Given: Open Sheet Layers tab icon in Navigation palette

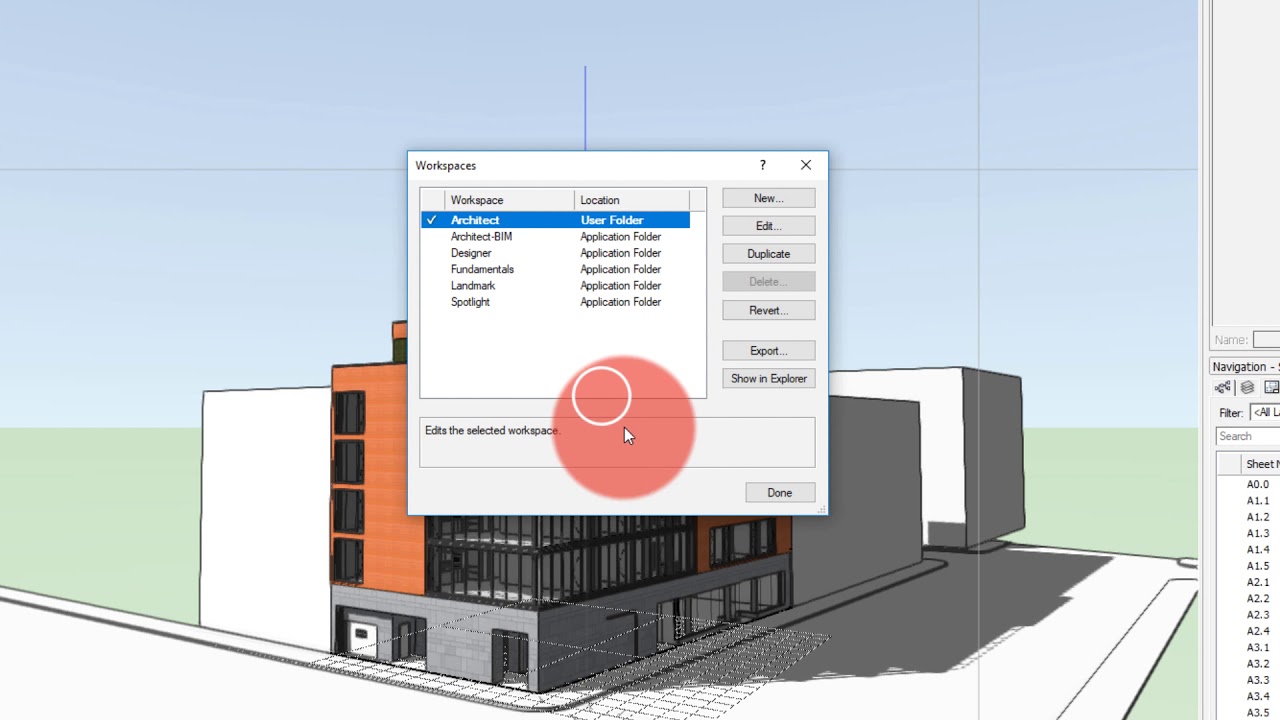Looking at the screenshot, I should click(1271, 388).
